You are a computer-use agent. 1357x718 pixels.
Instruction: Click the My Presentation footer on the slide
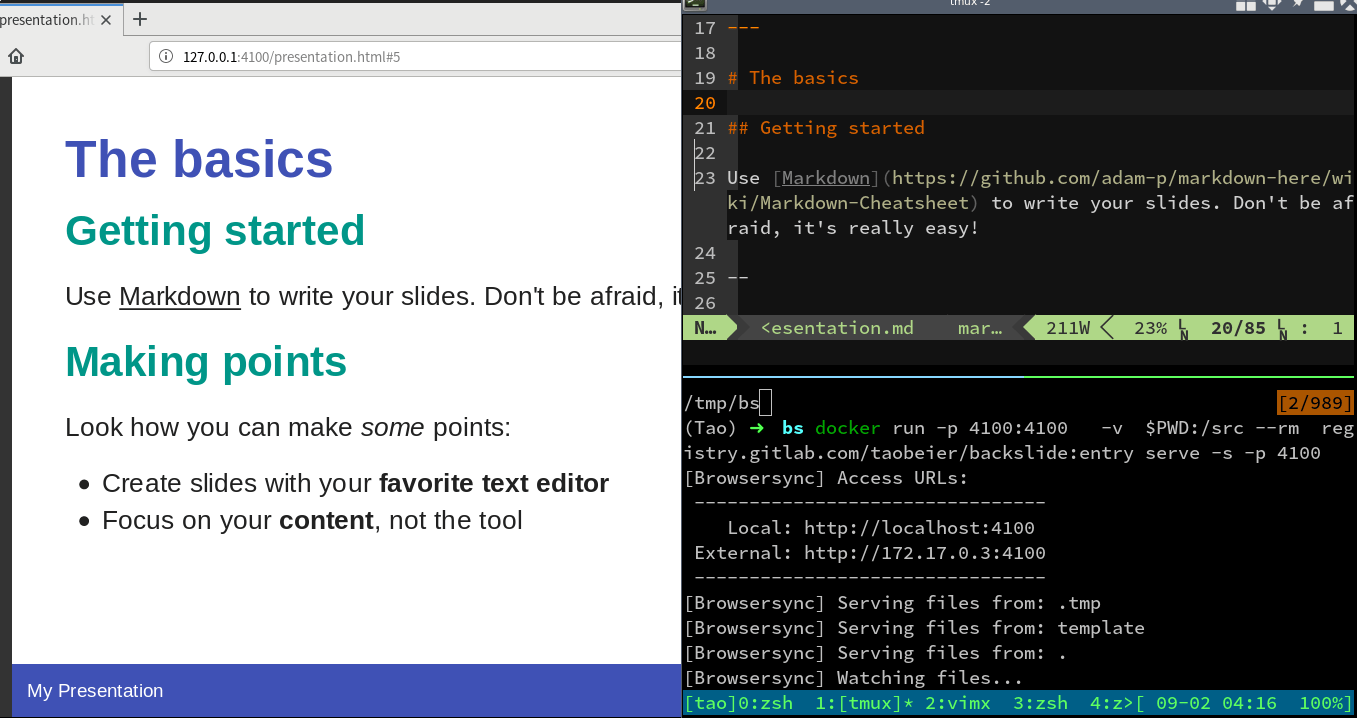95,691
